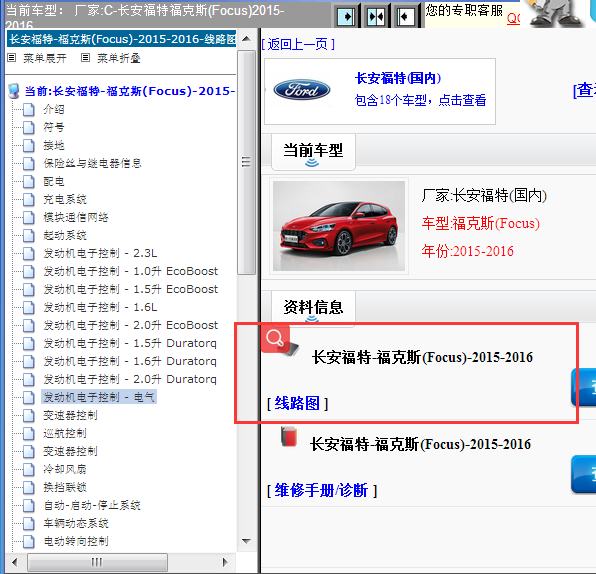Open 自动-启动-停止系统 tree item
This screenshot has height=574, width=596.
click(x=92, y=505)
